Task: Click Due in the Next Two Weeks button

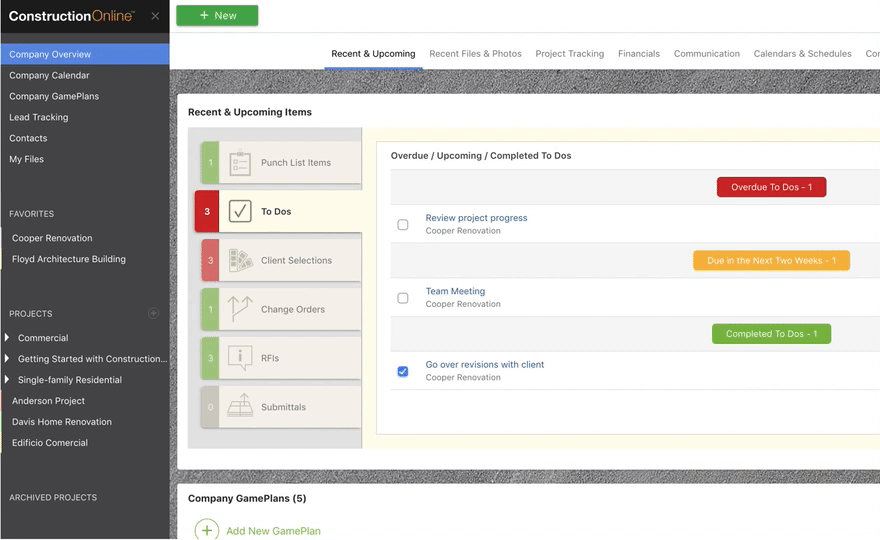Action: [x=771, y=260]
